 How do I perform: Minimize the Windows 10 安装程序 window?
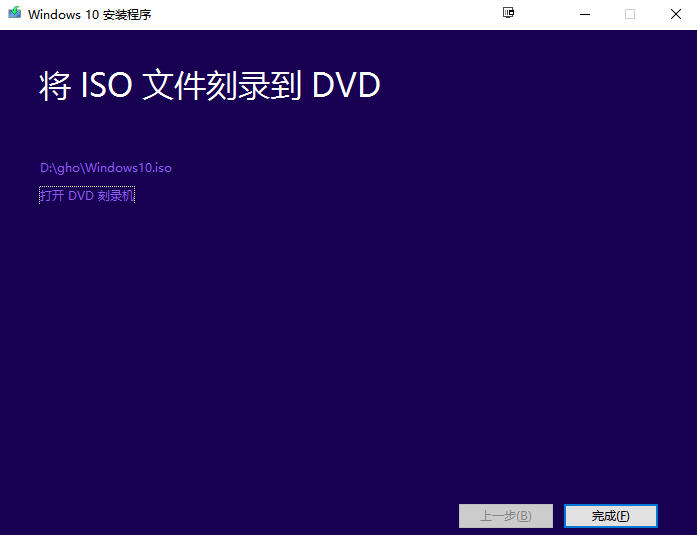point(585,14)
